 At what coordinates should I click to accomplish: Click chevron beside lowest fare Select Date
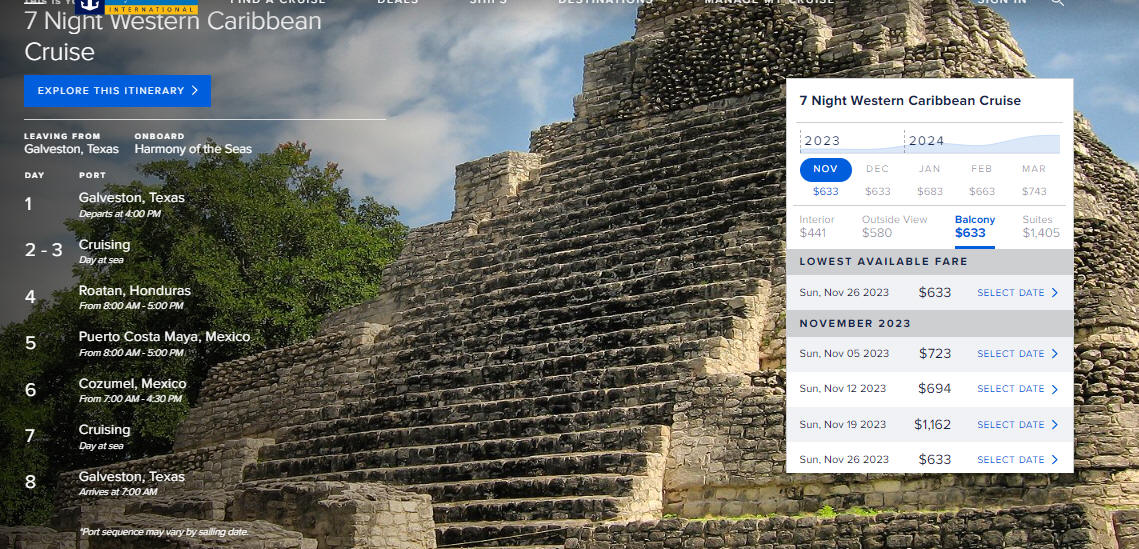(x=1055, y=293)
